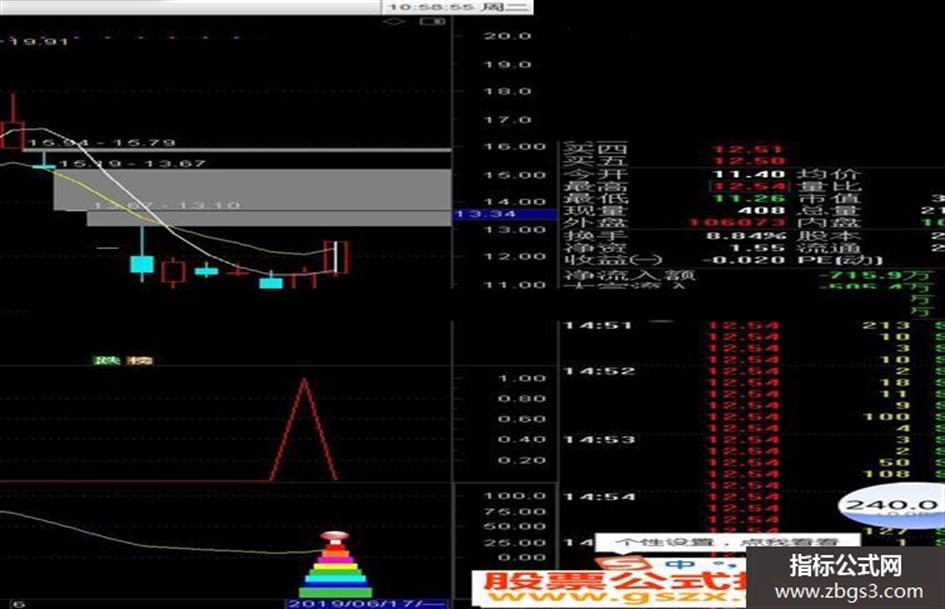The width and height of the screenshot is (945, 609).
Task: Click the 股本 label
Action: [829, 236]
